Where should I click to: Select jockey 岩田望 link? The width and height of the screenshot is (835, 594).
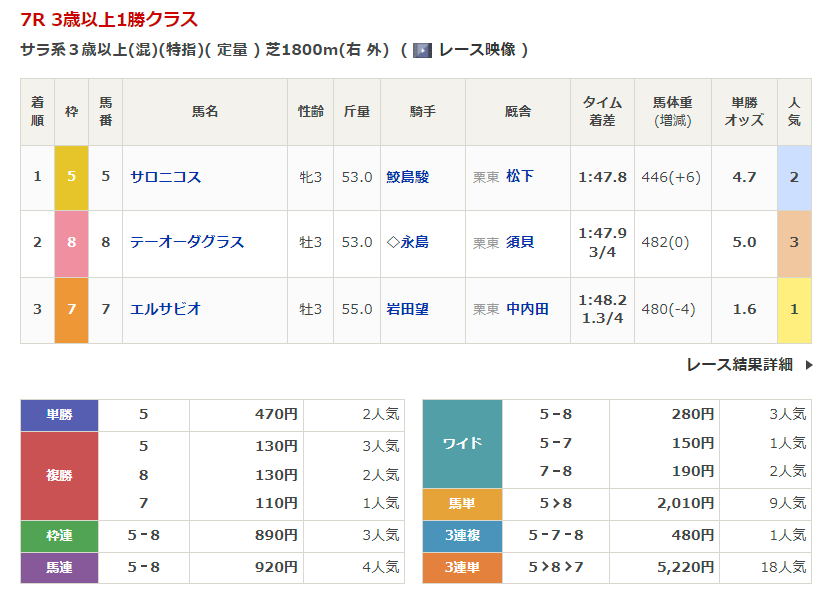407,309
